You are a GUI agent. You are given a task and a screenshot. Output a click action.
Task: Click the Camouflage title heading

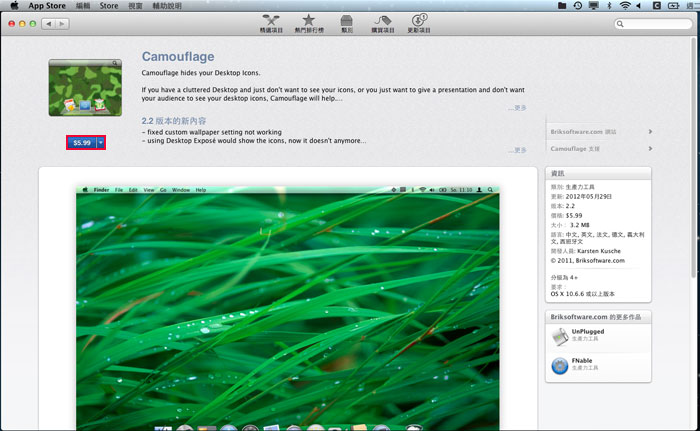click(x=178, y=57)
